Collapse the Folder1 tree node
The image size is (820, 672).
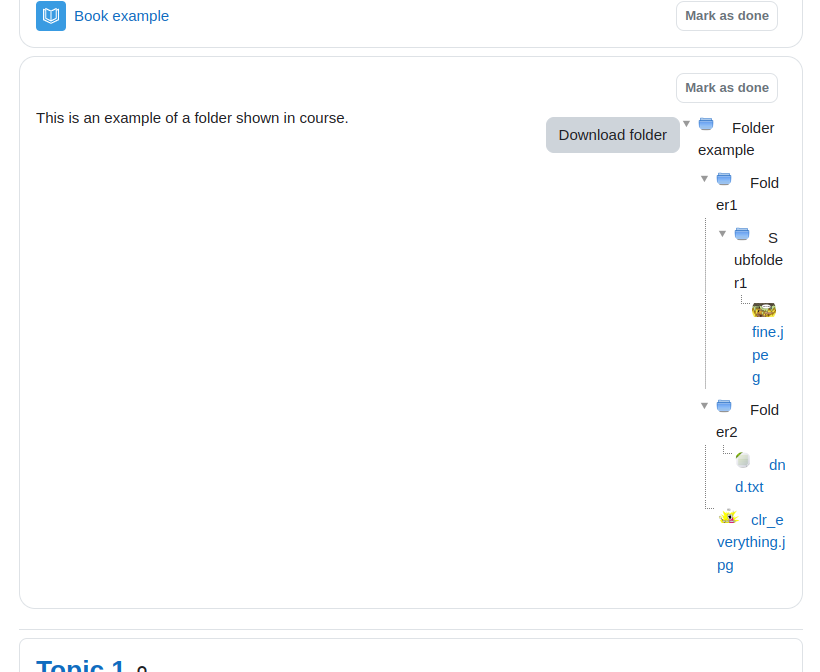click(x=704, y=179)
